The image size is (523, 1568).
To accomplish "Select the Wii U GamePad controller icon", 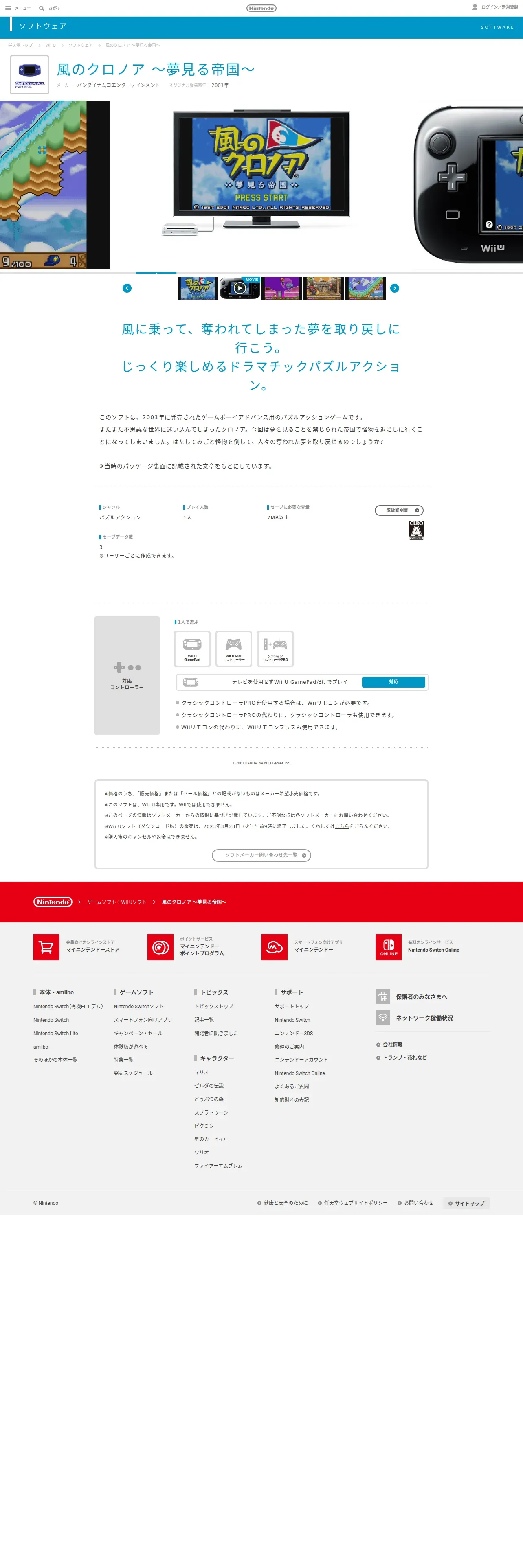I will 192,648.
